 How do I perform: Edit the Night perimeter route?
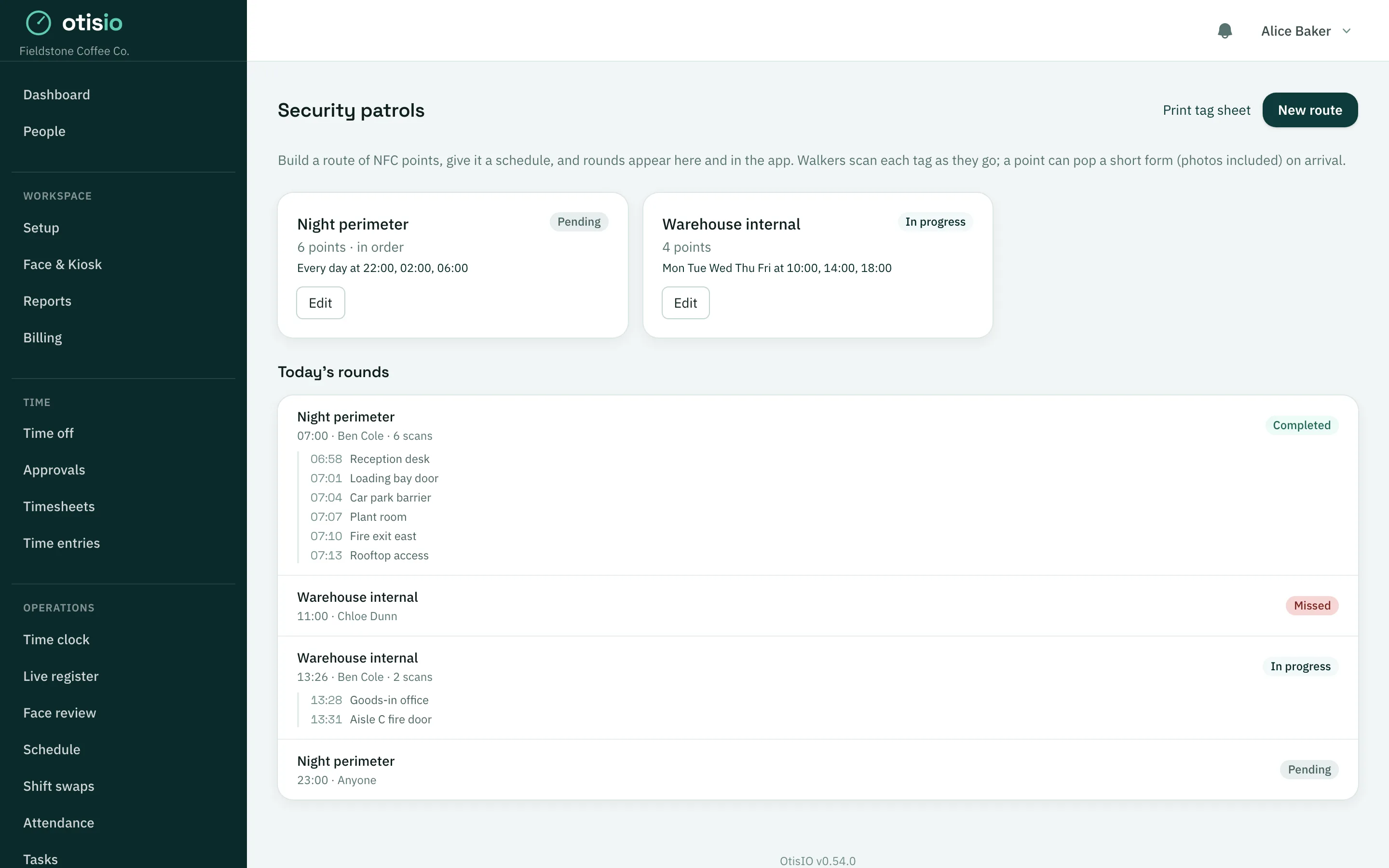320,303
